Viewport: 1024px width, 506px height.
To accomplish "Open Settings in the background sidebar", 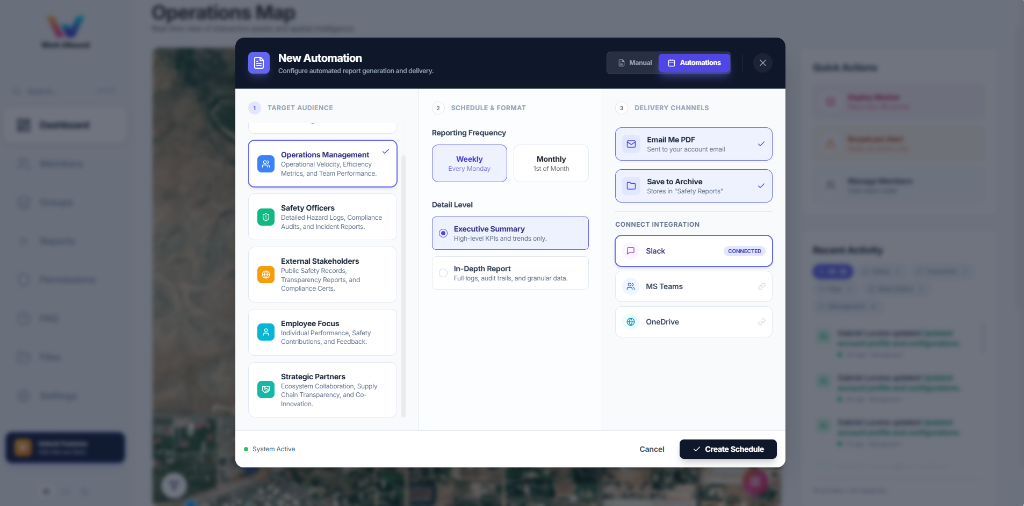I will coord(65,396).
